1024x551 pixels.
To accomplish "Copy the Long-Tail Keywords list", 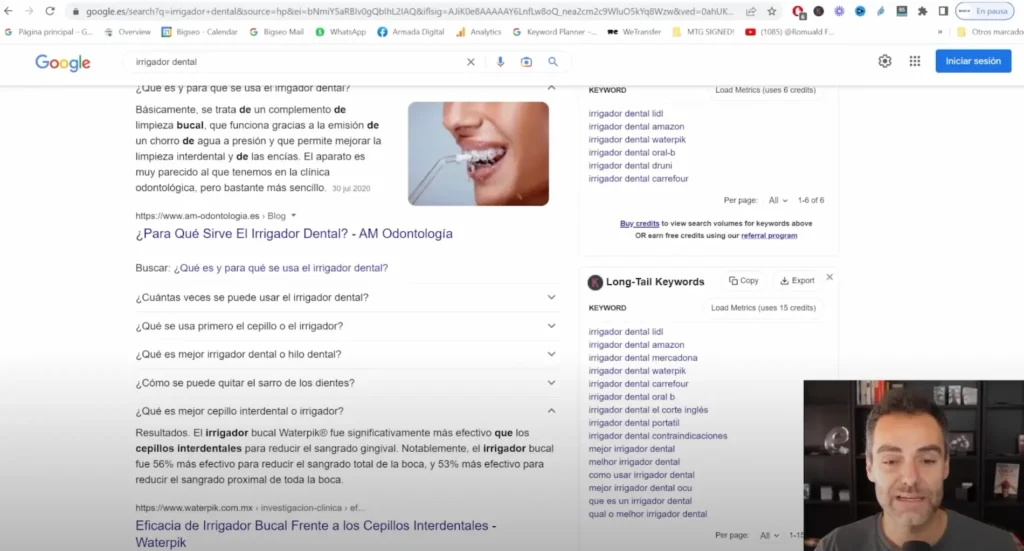I will tap(744, 281).
